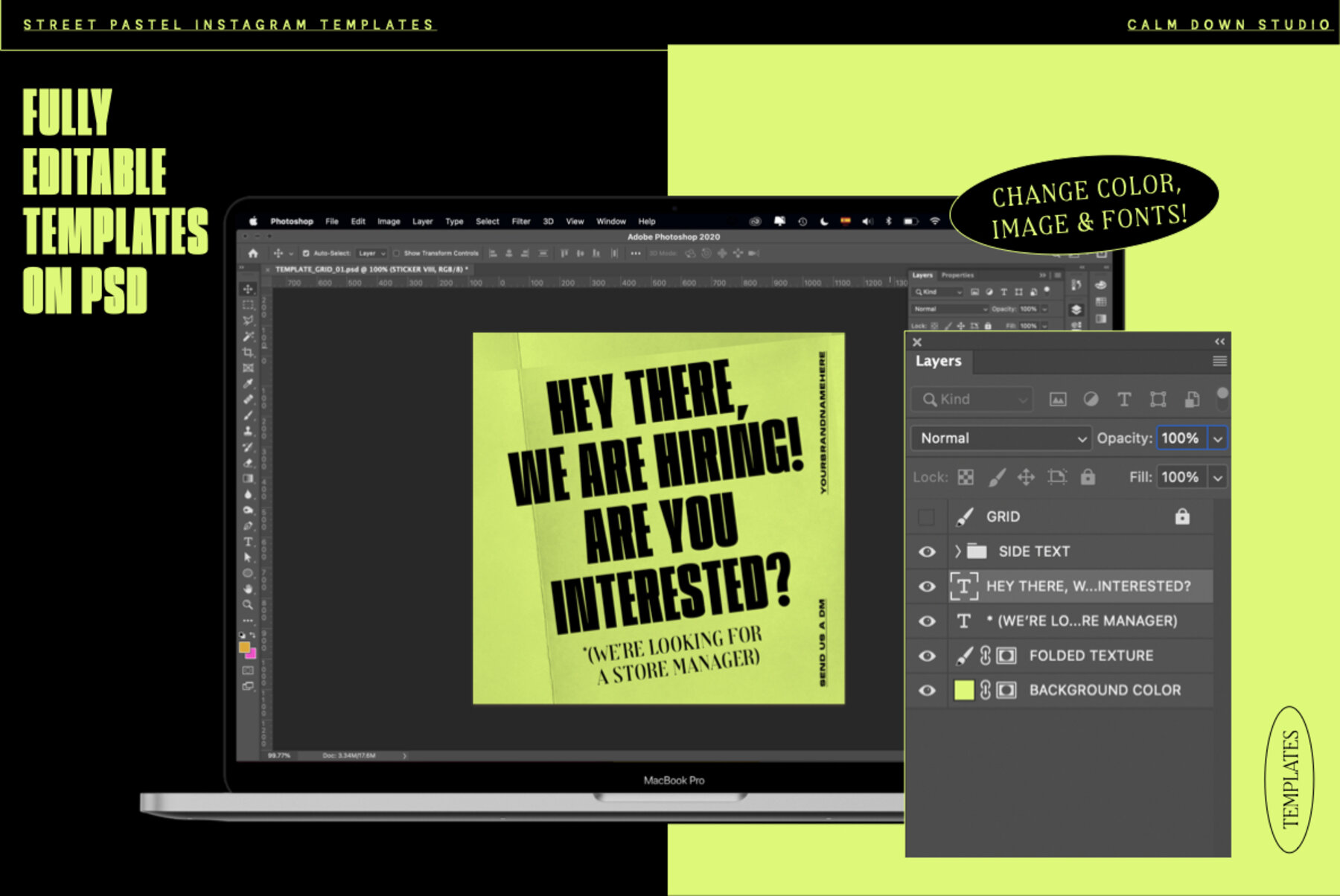Open the Filter menu

pos(520,221)
